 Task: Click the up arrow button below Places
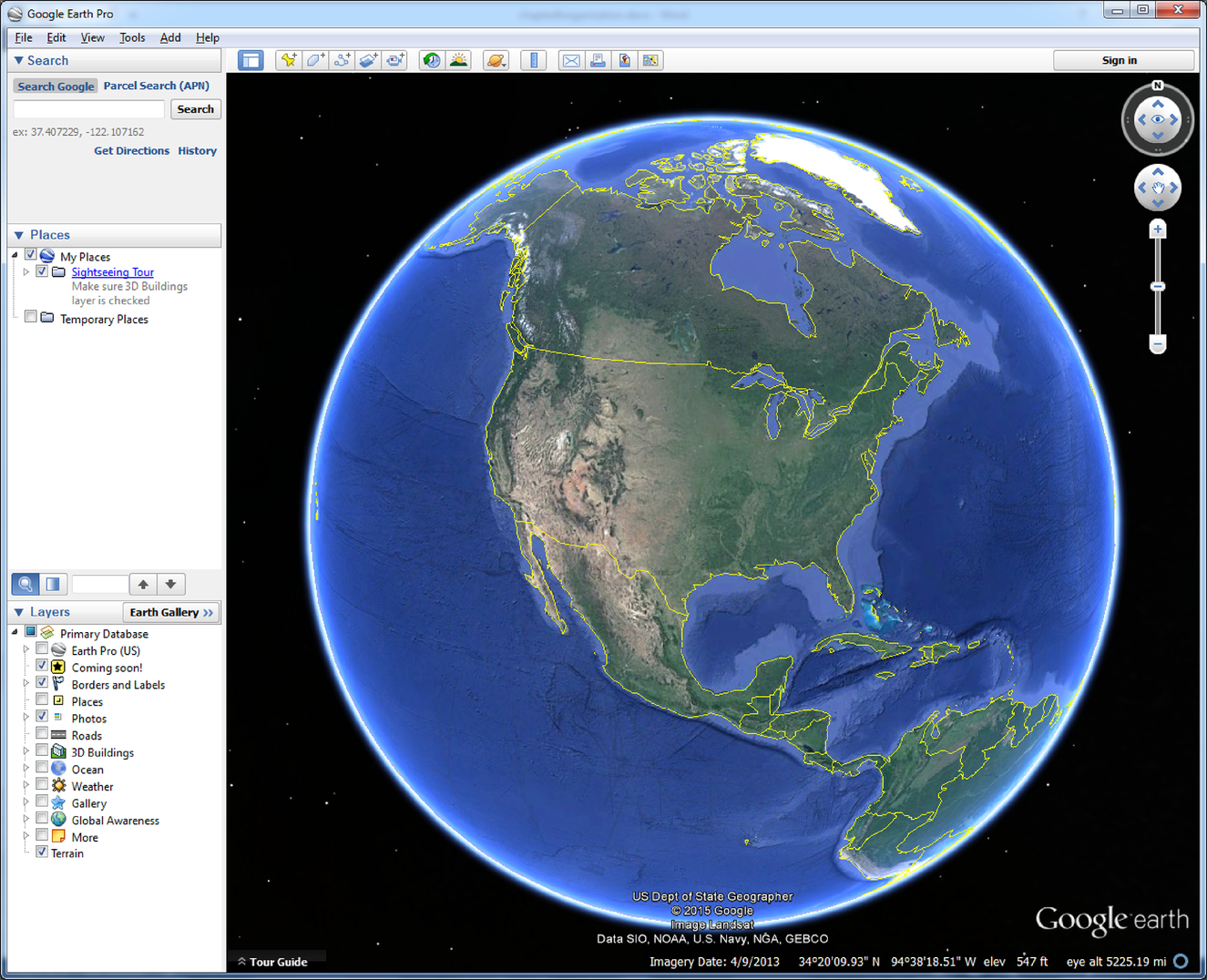point(143,584)
